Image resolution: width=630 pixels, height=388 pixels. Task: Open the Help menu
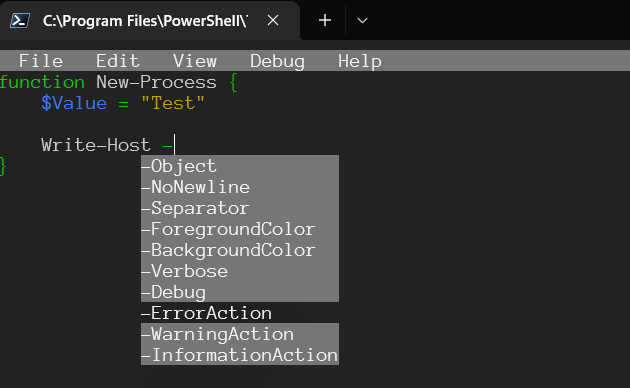point(360,61)
